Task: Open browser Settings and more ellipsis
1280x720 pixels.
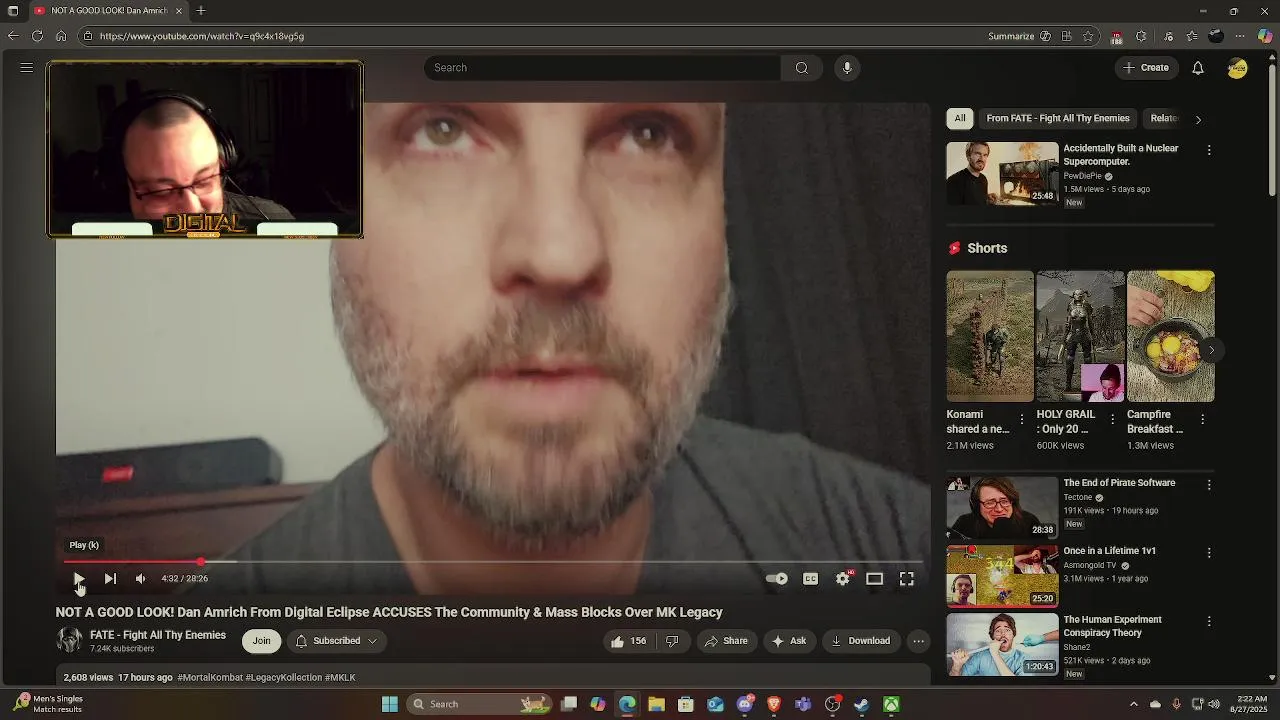Action: (x=1240, y=36)
